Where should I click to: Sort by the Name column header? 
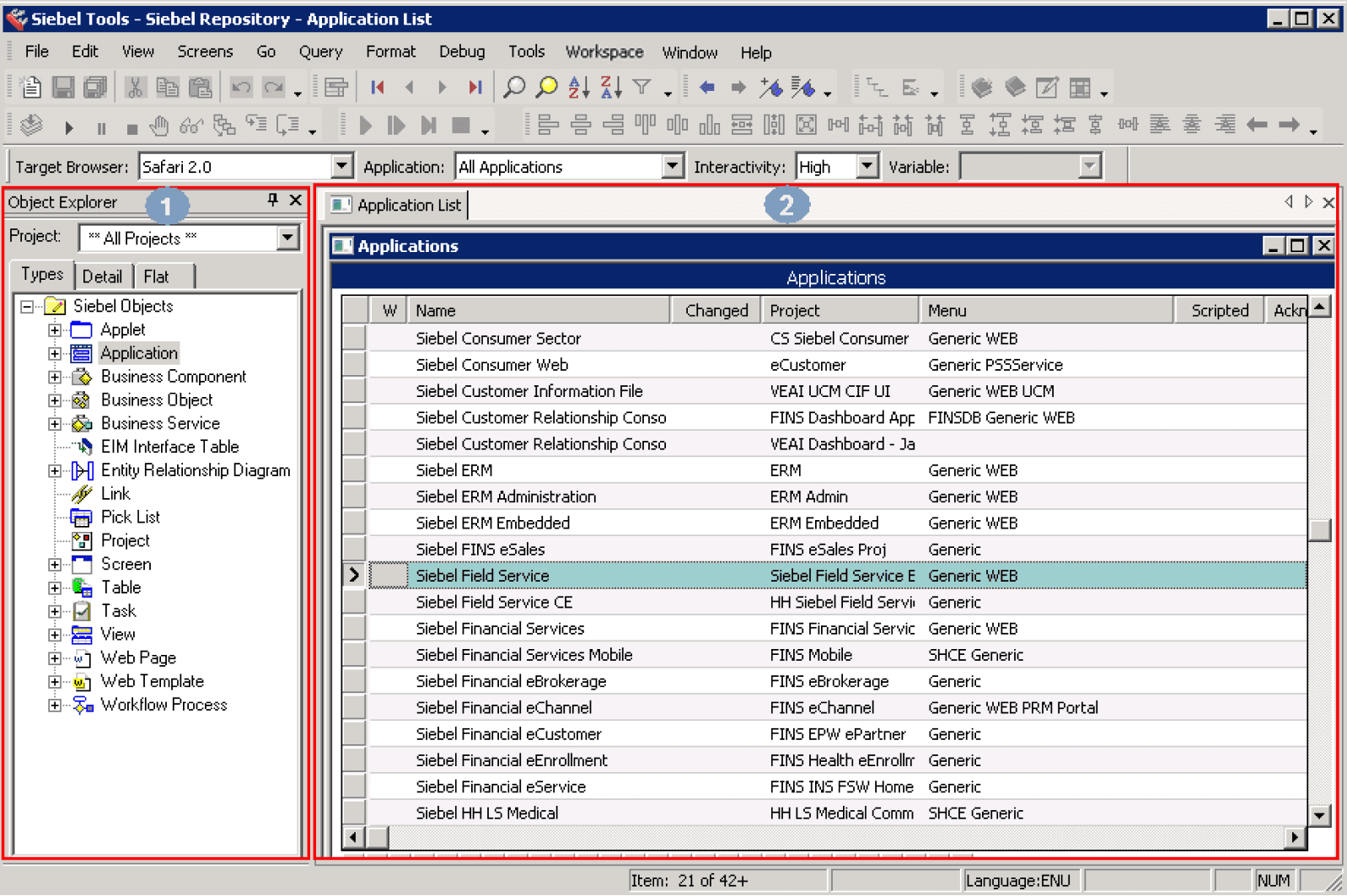pos(539,310)
